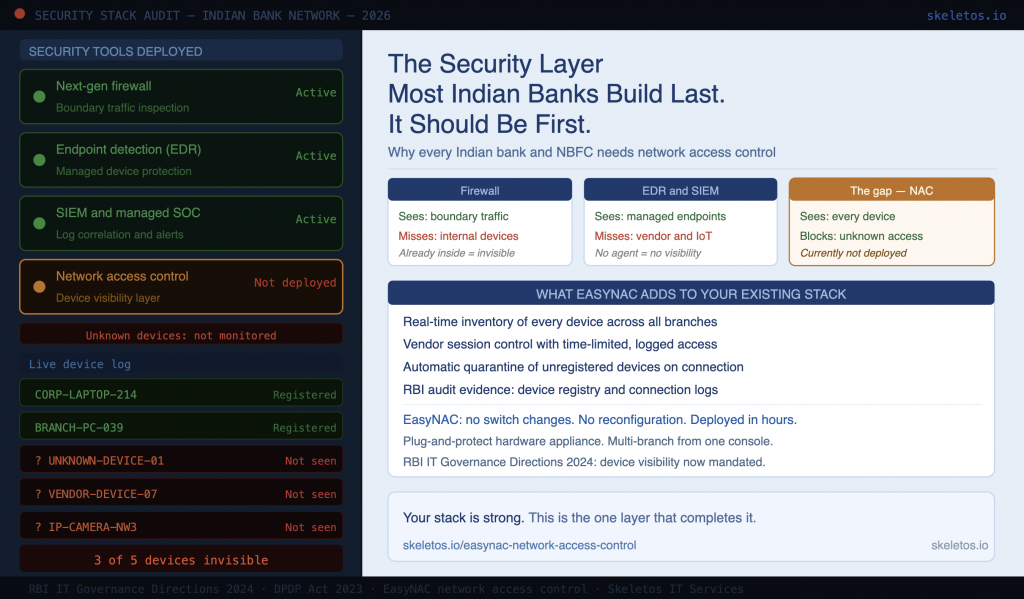Click the skeletos.io text in the bottom card
The width and height of the screenshot is (1024, 599).
(959, 545)
